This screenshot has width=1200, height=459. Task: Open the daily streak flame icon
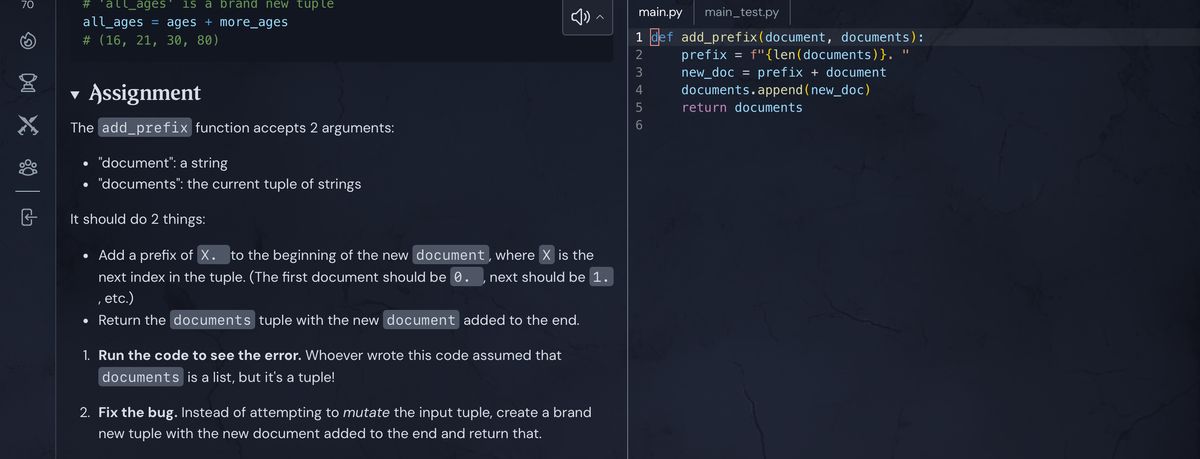tap(27, 43)
